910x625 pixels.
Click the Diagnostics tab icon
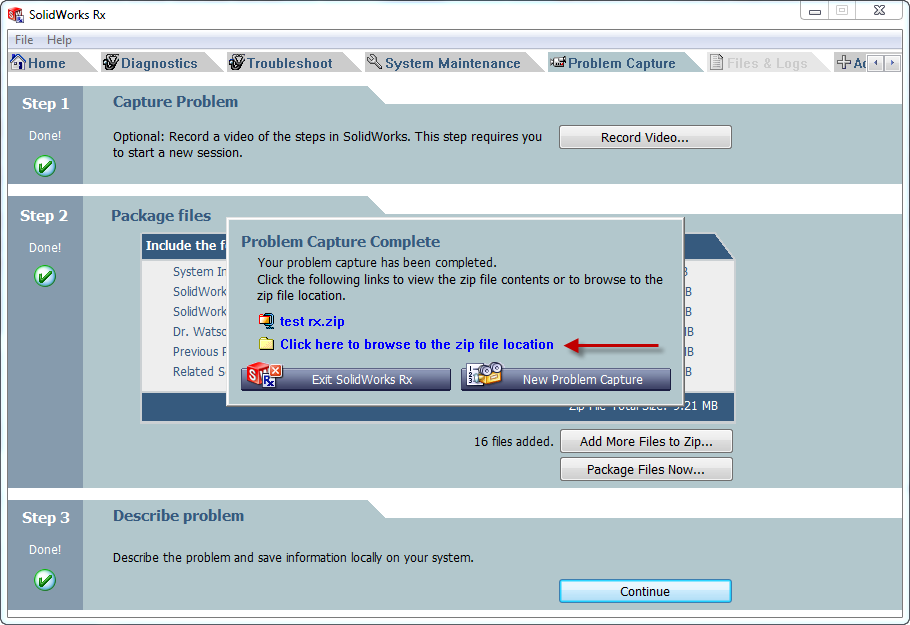click(x=111, y=62)
